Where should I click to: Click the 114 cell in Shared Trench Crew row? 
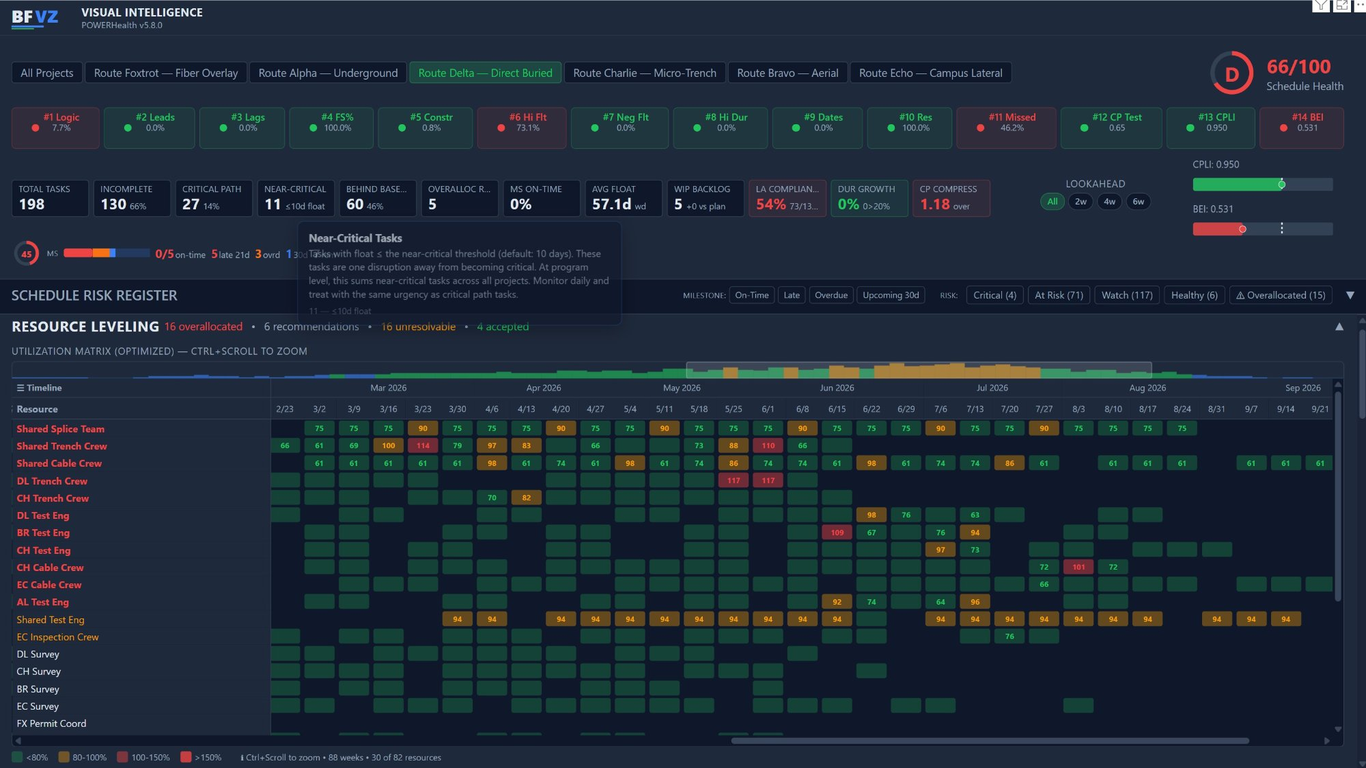(423, 446)
